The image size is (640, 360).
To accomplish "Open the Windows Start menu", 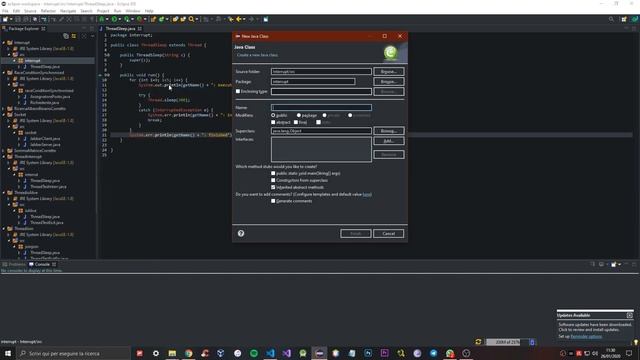I will click(8, 353).
